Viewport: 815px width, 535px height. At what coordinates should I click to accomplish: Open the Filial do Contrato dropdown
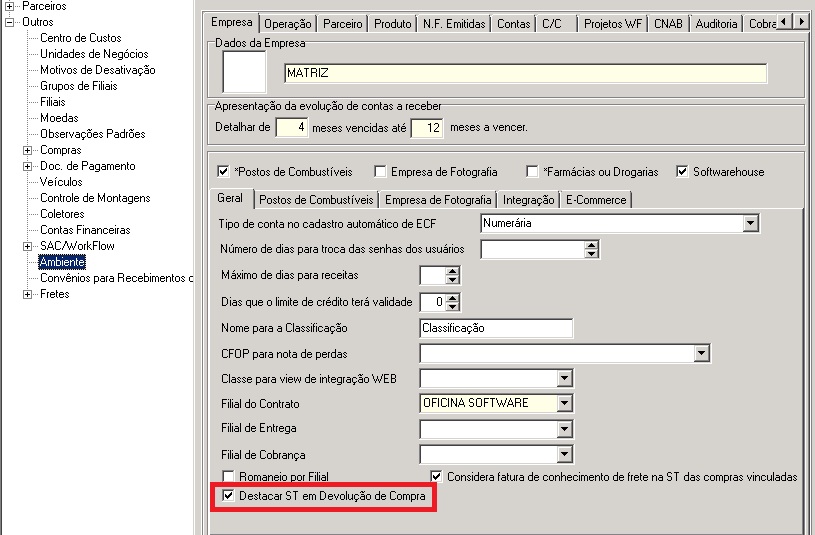pos(565,404)
